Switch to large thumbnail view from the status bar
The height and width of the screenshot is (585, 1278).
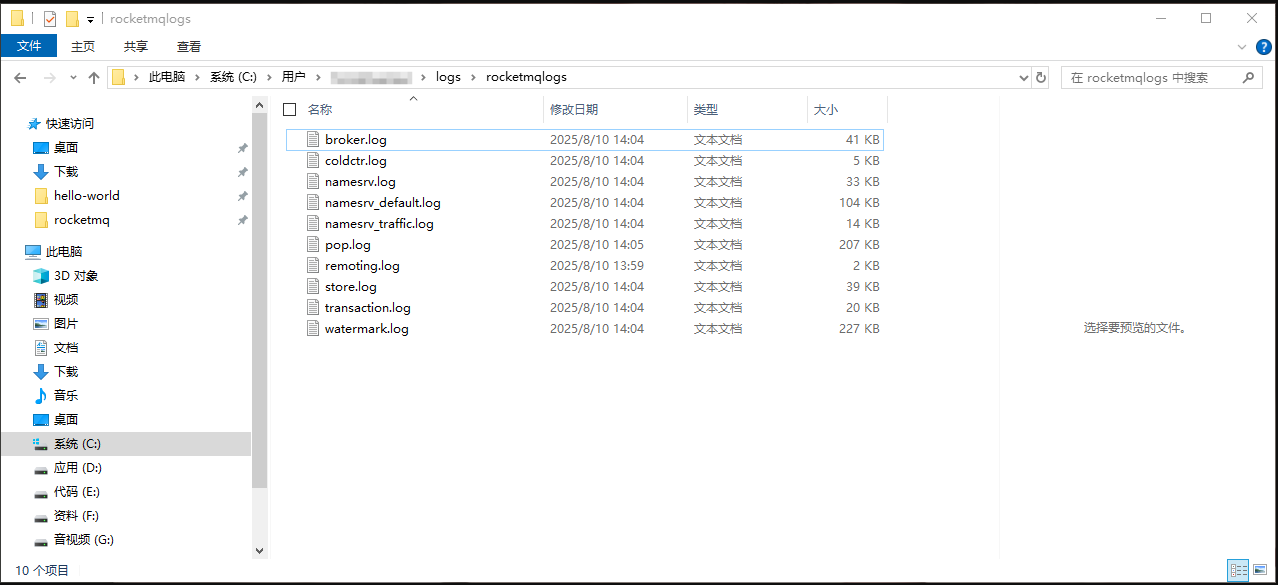[1260, 569]
